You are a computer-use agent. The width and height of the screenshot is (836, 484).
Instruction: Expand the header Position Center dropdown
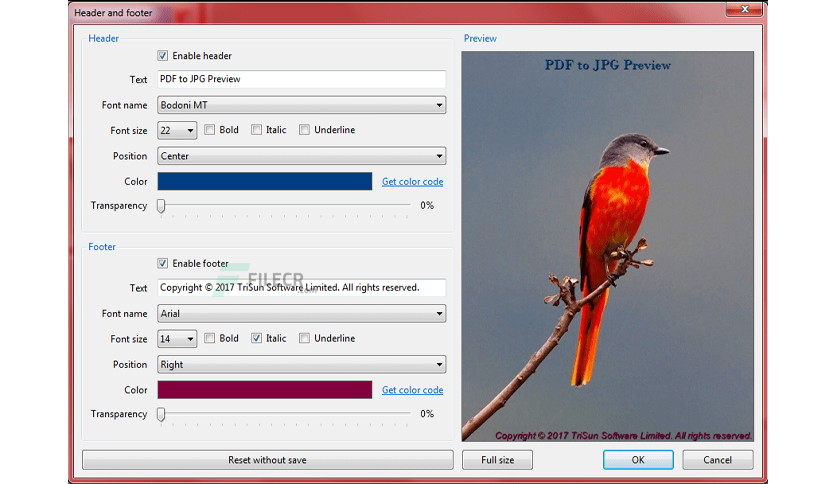tap(301, 156)
